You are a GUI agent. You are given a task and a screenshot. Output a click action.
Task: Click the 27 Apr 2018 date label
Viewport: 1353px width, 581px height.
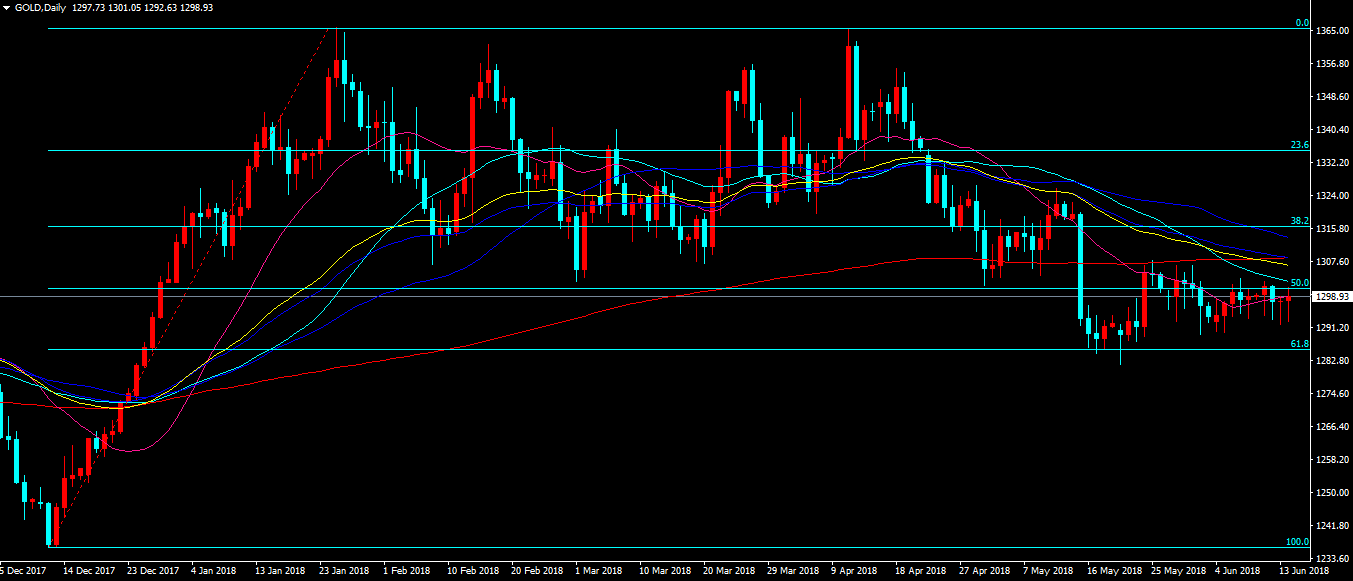coord(985,571)
